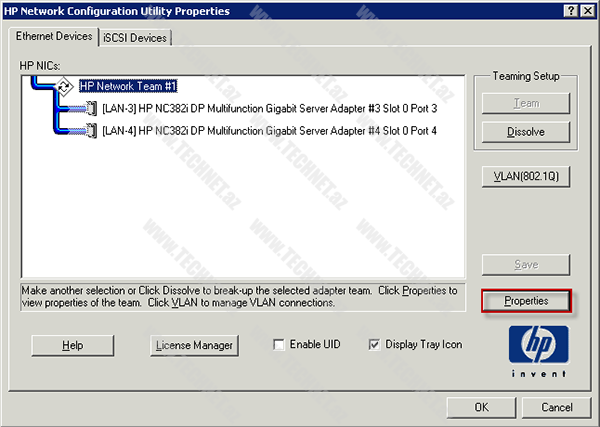Click the HP invent logo
The height and width of the screenshot is (427, 600).
[x=538, y=351]
